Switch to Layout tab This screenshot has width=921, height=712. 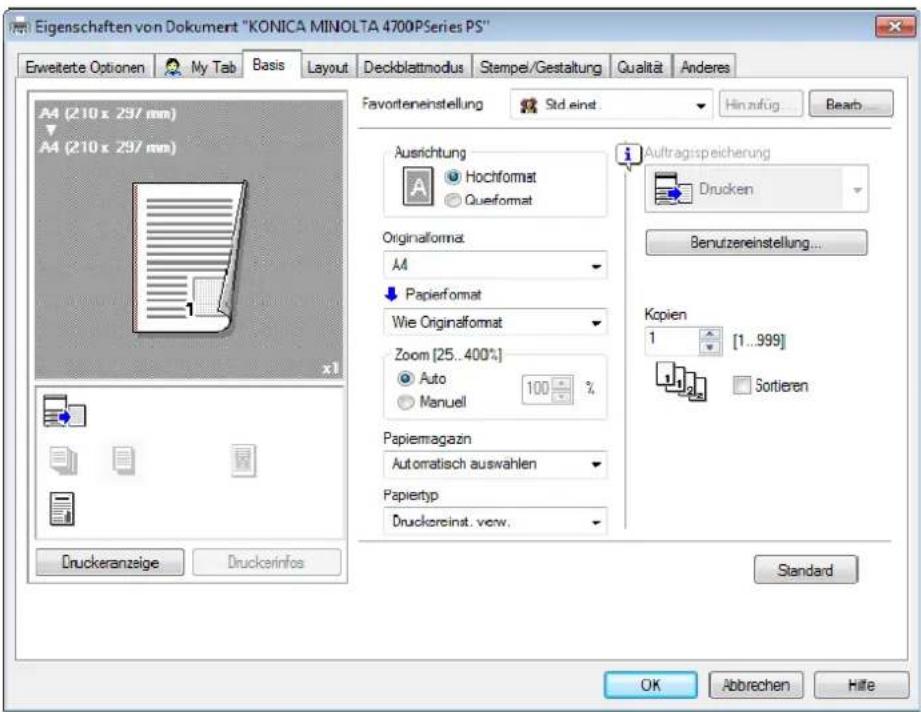328,68
